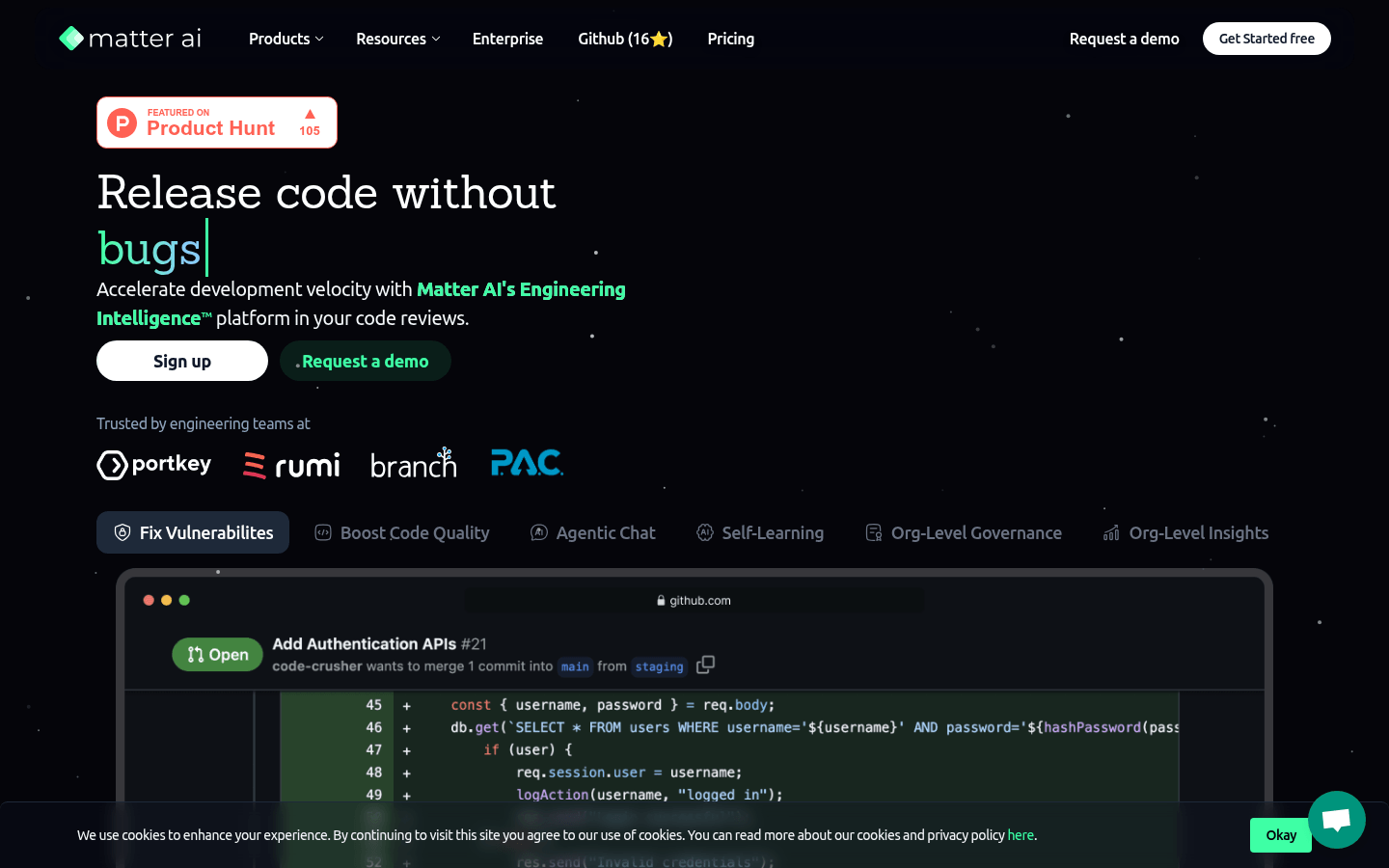This screenshot has width=1389, height=868.
Task: Click the shield icon on Fix Vulnerabilites
Action: coord(123,532)
